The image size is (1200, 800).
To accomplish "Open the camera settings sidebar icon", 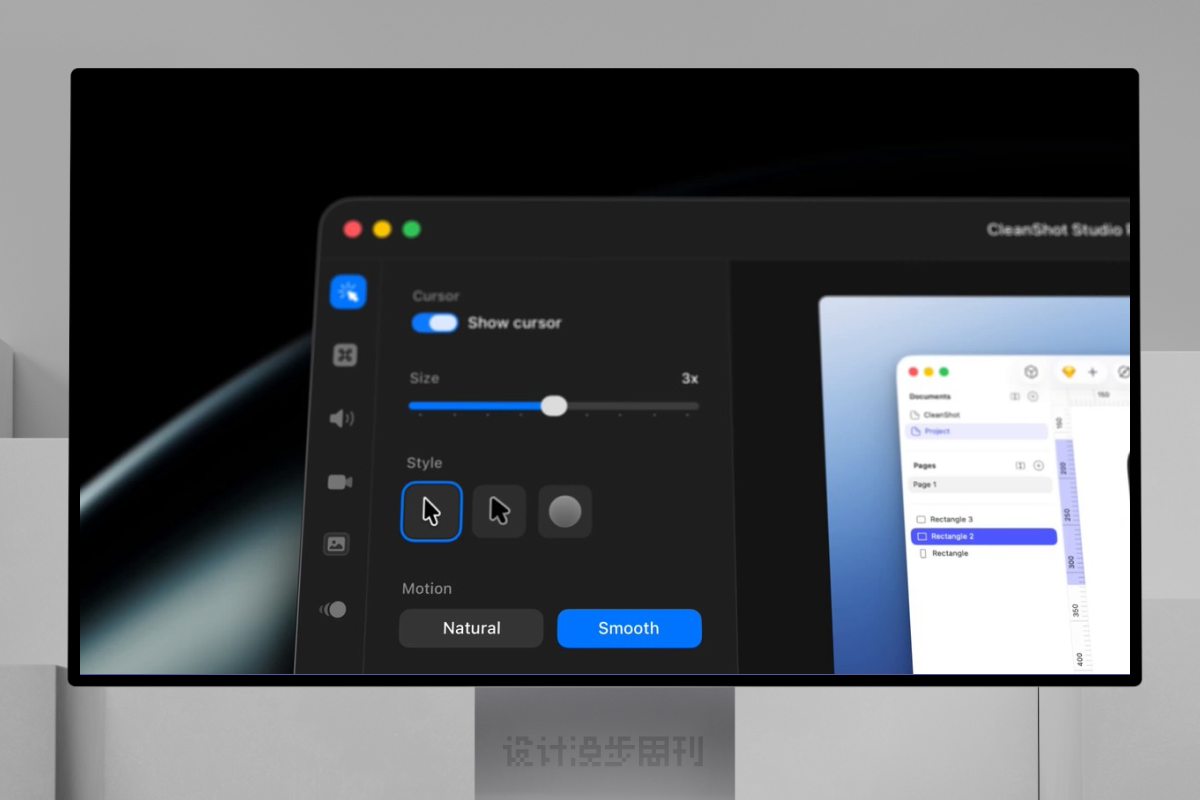I will [x=339, y=482].
